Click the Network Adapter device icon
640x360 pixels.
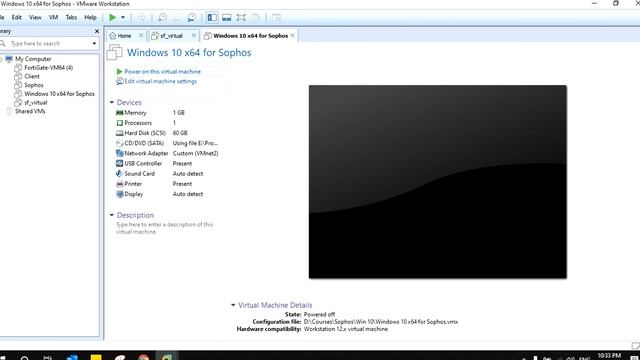[x=120, y=153]
